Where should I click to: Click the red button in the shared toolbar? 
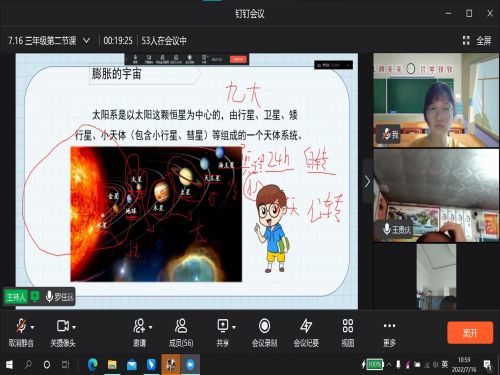pyautogui.click(x=238, y=59)
